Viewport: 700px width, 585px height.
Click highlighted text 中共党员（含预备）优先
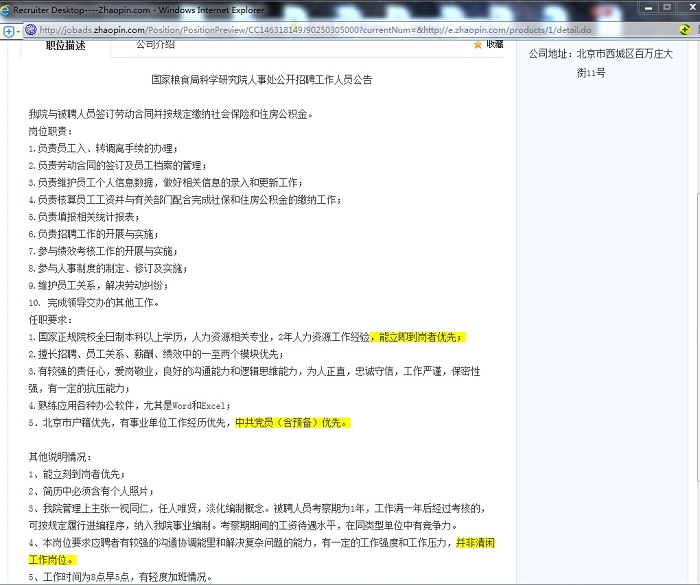293,423
